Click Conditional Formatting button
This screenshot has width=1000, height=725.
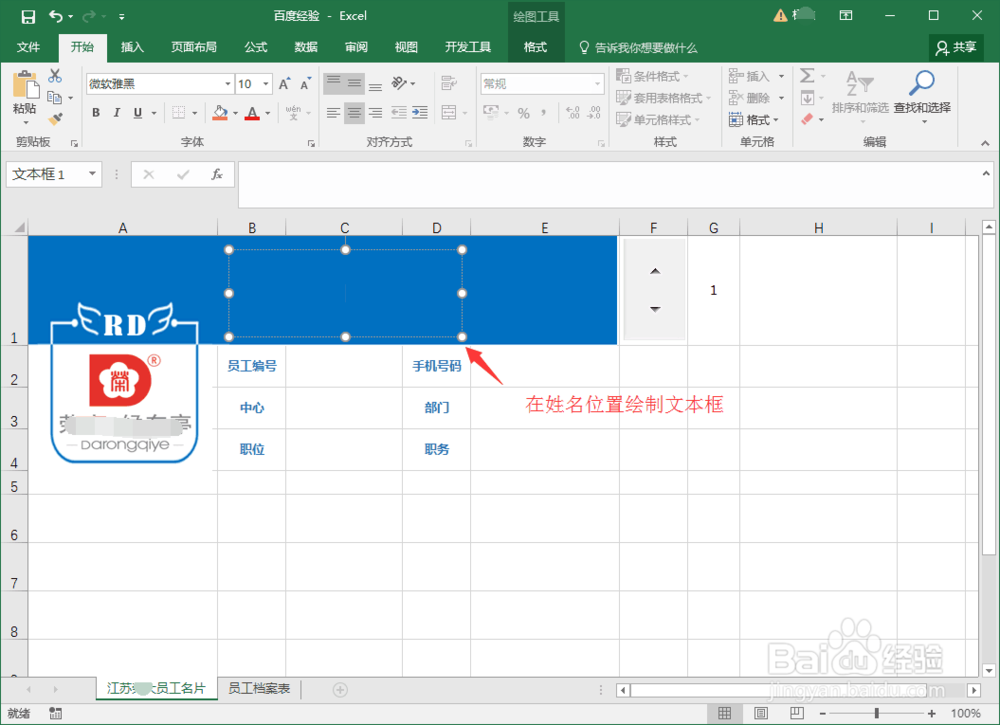pyautogui.click(x=653, y=77)
